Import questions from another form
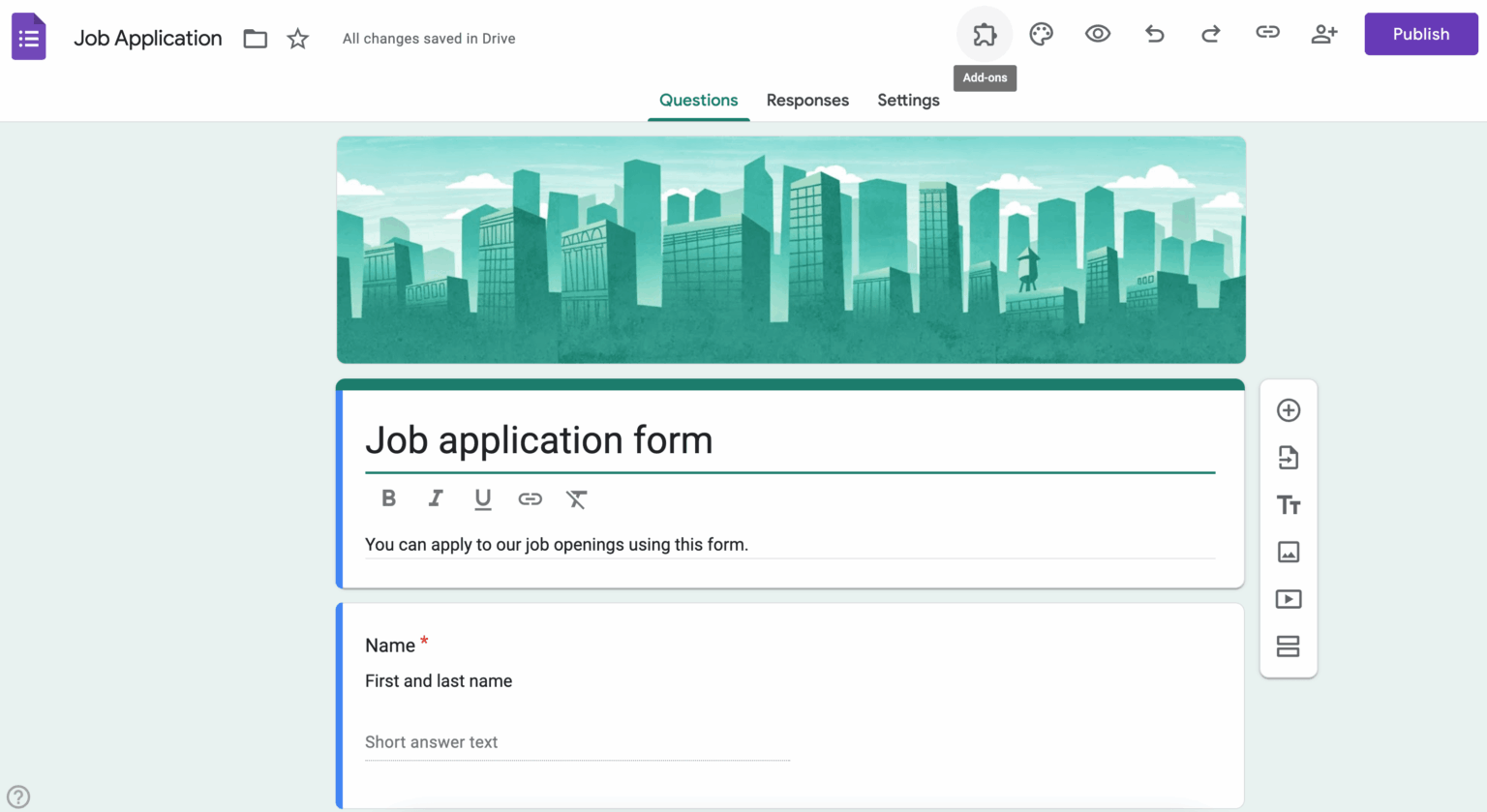 (1289, 457)
